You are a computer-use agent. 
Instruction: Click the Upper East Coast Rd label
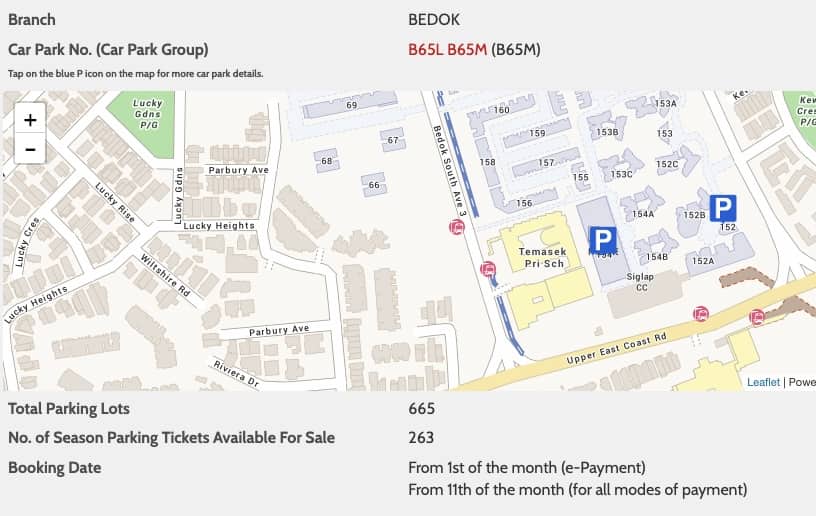[x=616, y=349]
